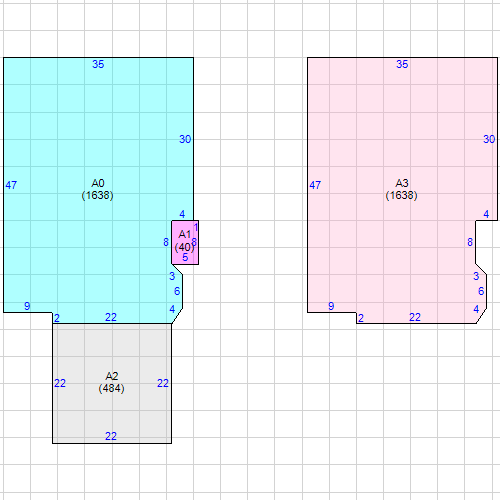This screenshot has width=500, height=500.
Task: Select the A1 (40) area label
Action: coord(184,241)
